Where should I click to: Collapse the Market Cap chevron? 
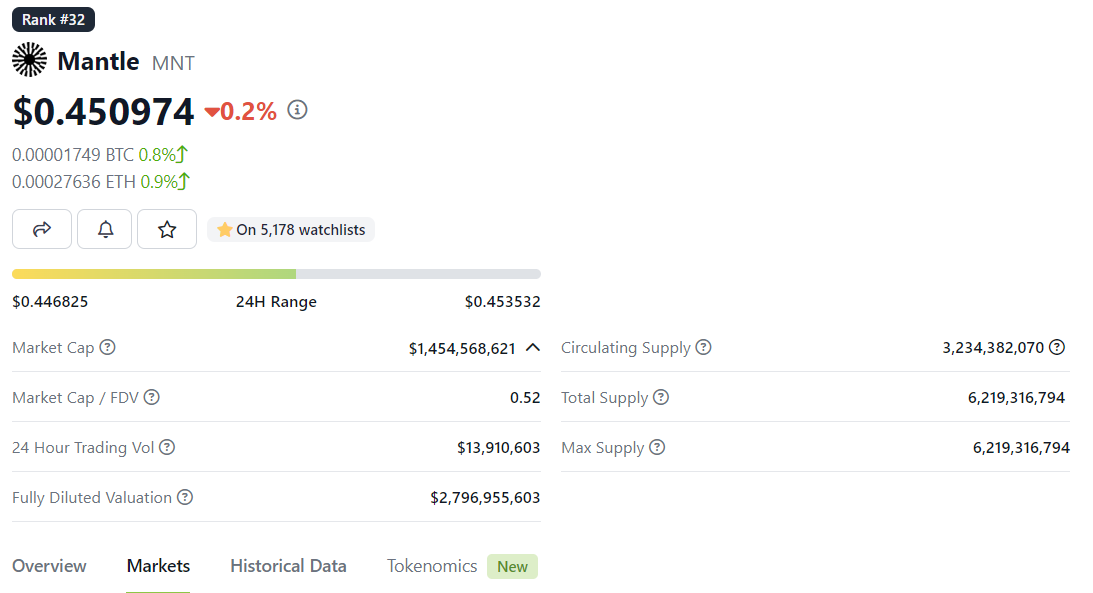(533, 347)
